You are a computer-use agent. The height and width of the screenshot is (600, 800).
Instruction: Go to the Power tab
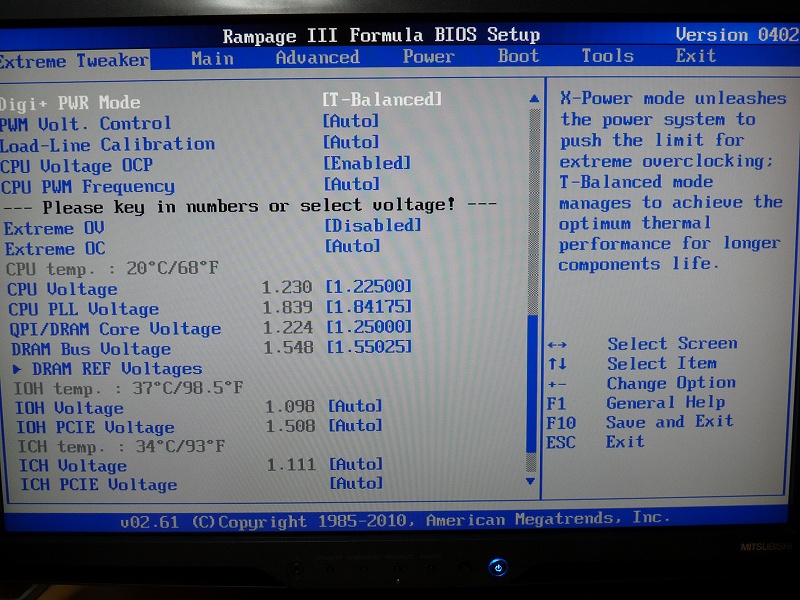(429, 56)
